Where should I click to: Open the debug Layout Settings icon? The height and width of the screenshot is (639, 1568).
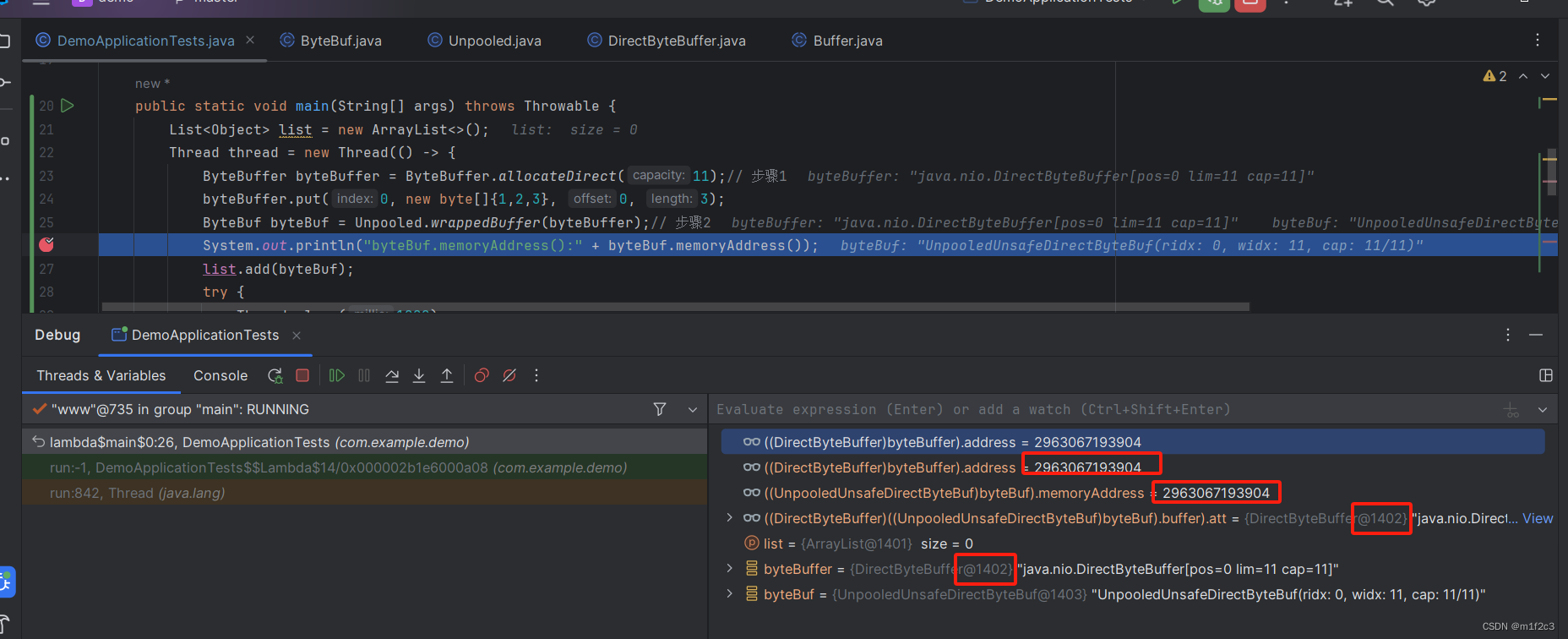coord(1546,375)
